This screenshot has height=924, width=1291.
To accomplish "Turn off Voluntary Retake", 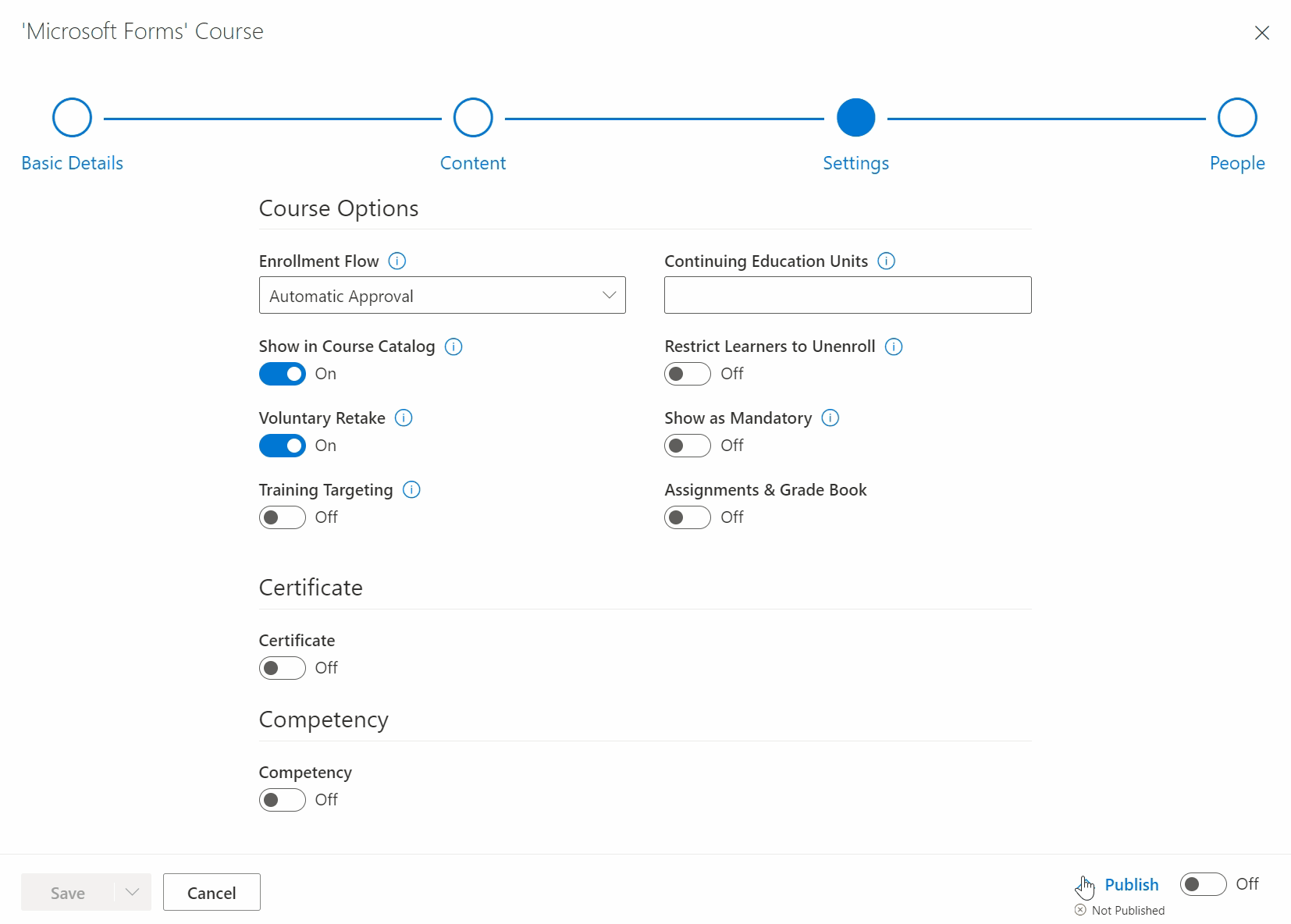I will coord(282,446).
